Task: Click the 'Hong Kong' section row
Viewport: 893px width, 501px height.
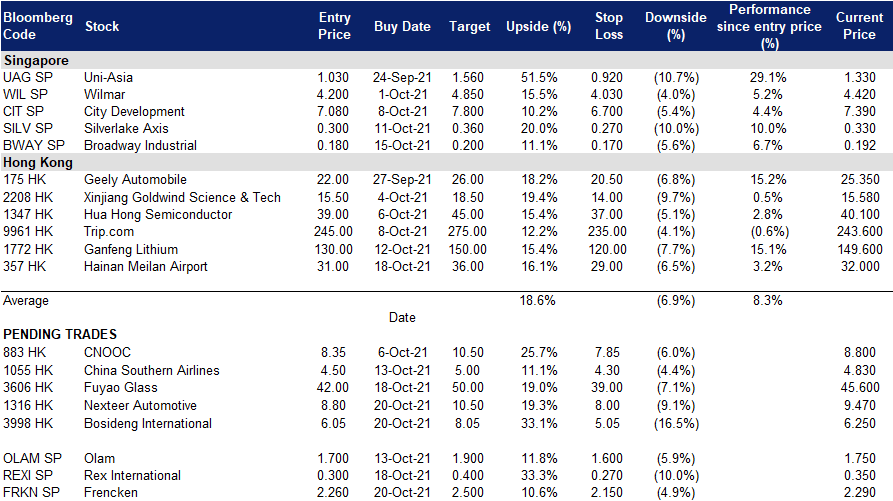Action: pyautogui.click(x=446, y=162)
